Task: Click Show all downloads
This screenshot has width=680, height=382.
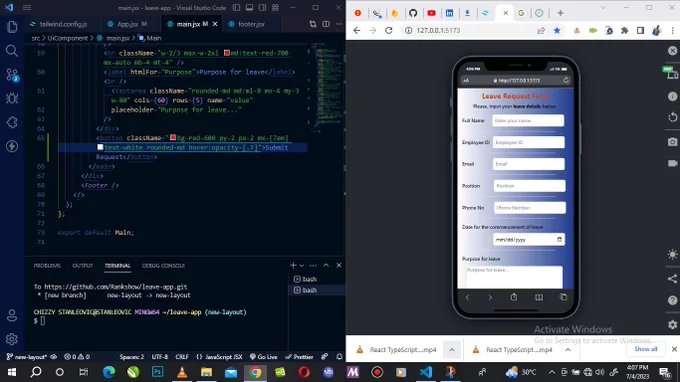Action: [646, 349]
